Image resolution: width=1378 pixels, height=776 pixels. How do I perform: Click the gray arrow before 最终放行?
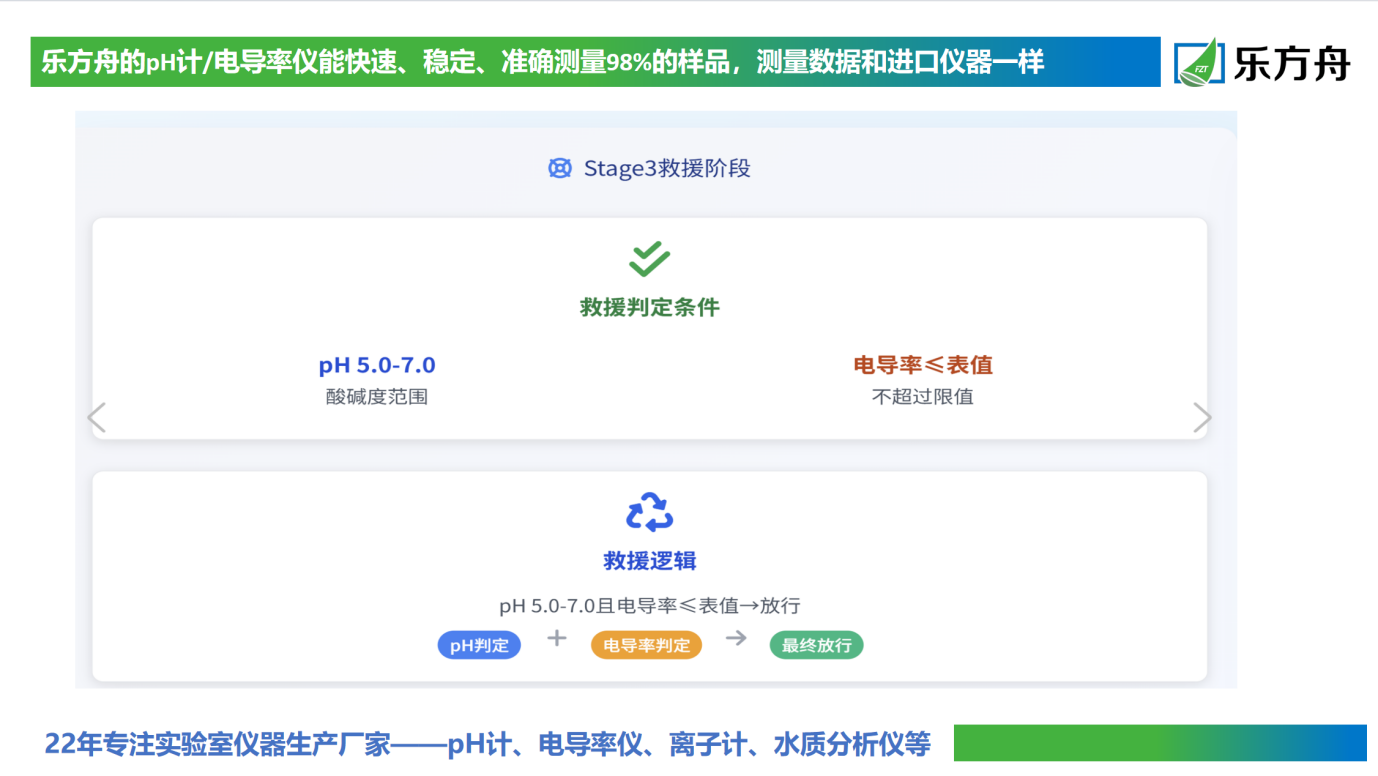(x=736, y=638)
